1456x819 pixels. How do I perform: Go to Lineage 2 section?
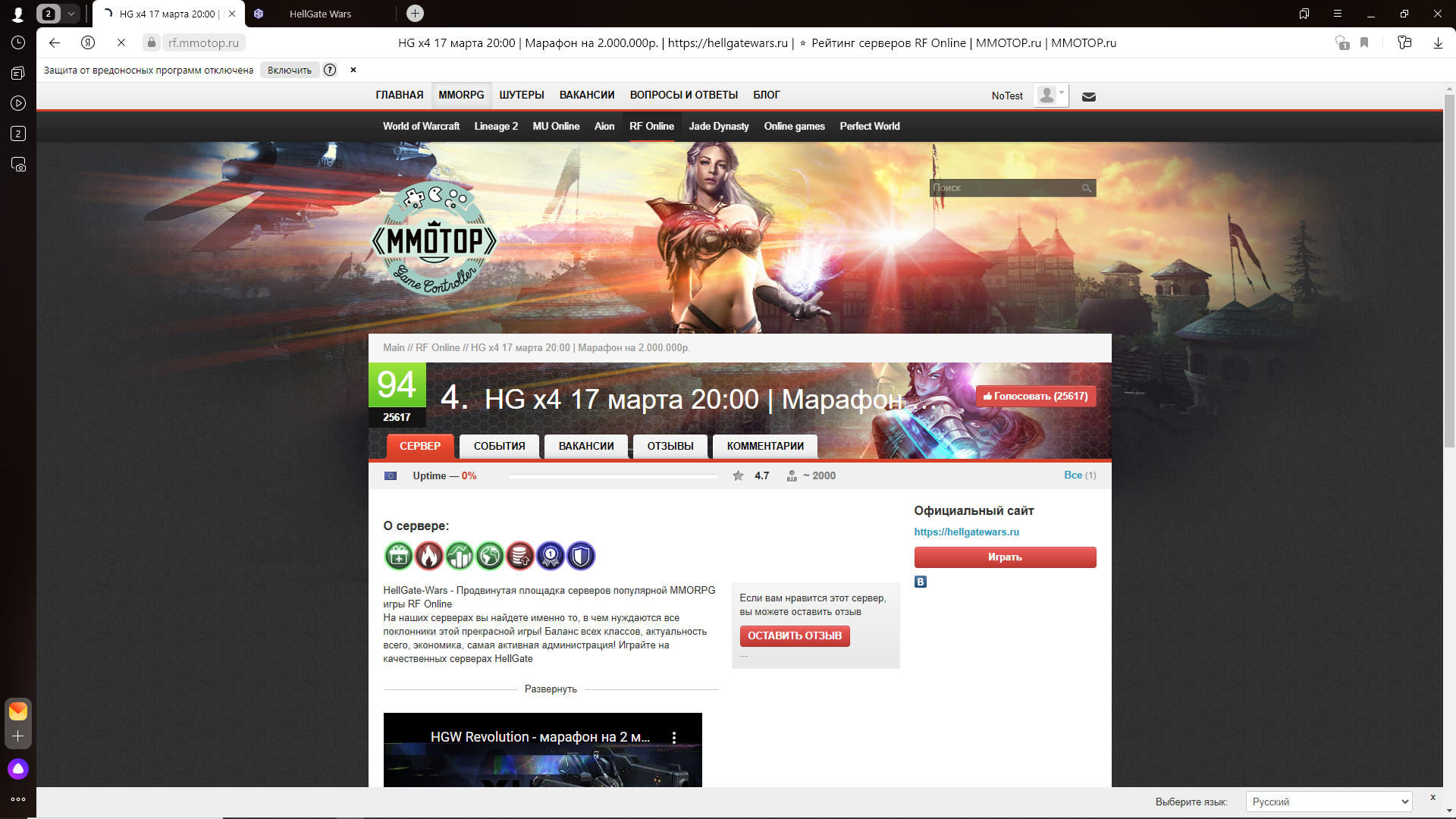[496, 126]
